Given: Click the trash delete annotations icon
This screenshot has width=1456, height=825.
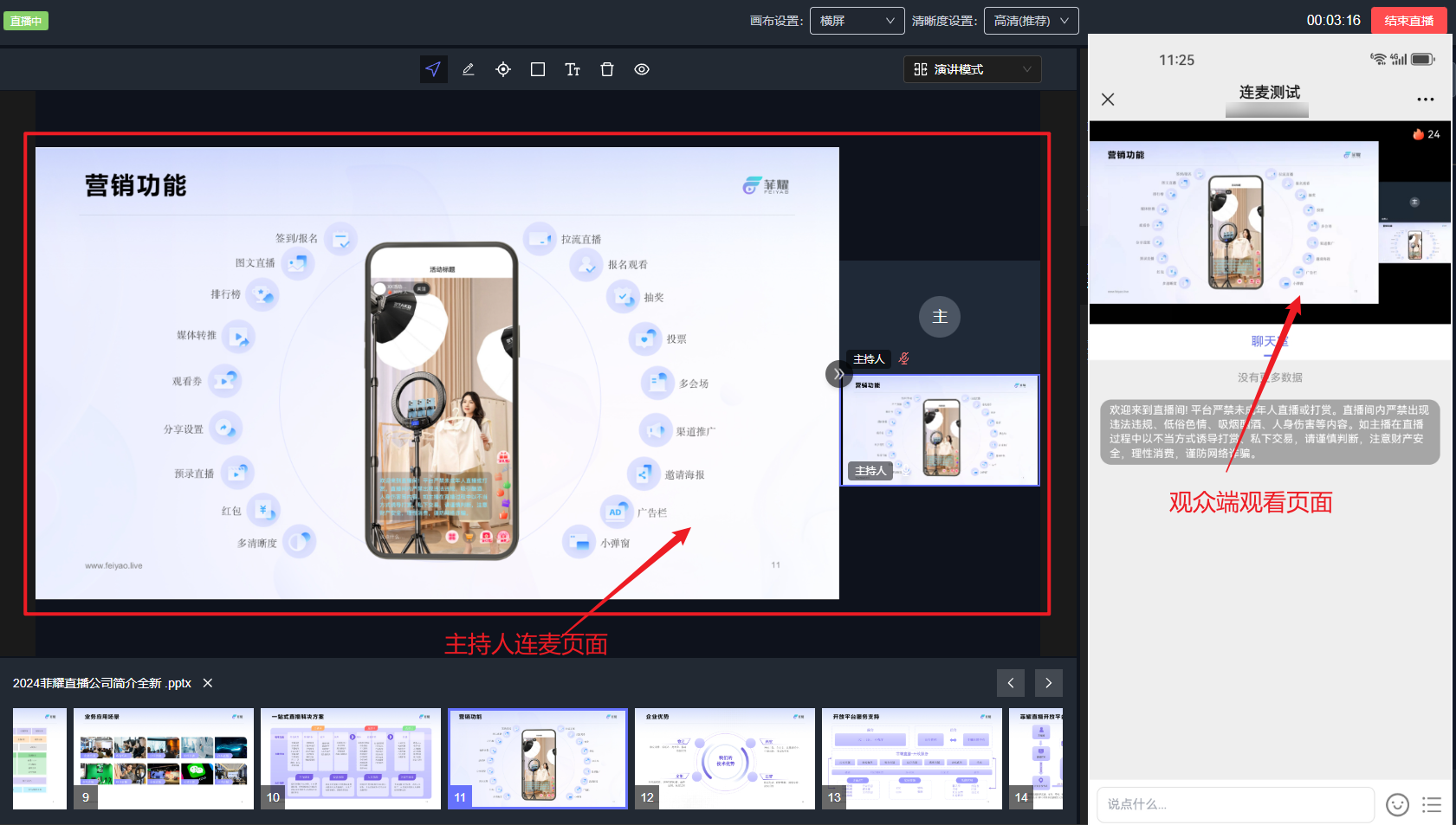Looking at the screenshot, I should [x=607, y=69].
